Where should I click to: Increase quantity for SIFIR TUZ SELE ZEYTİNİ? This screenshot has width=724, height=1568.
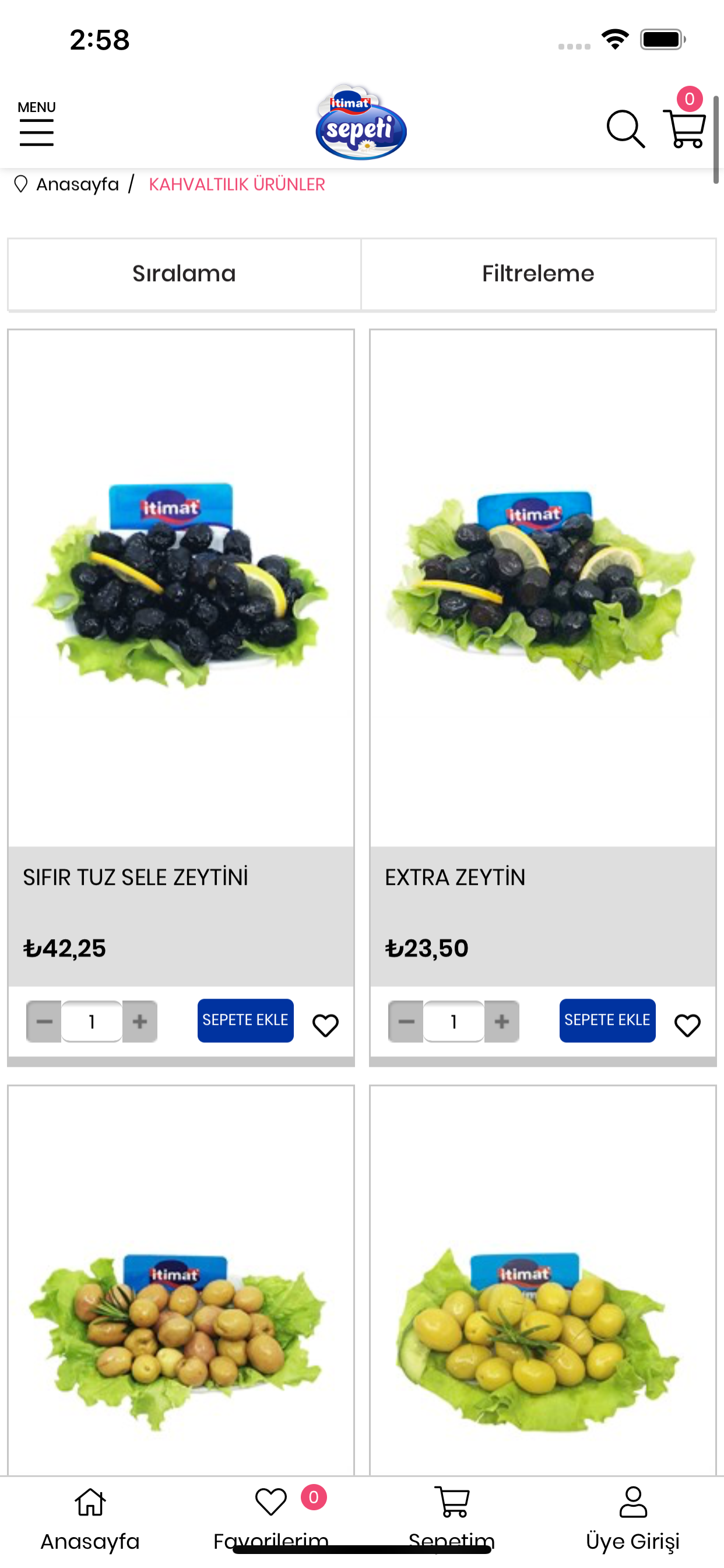tap(140, 1021)
